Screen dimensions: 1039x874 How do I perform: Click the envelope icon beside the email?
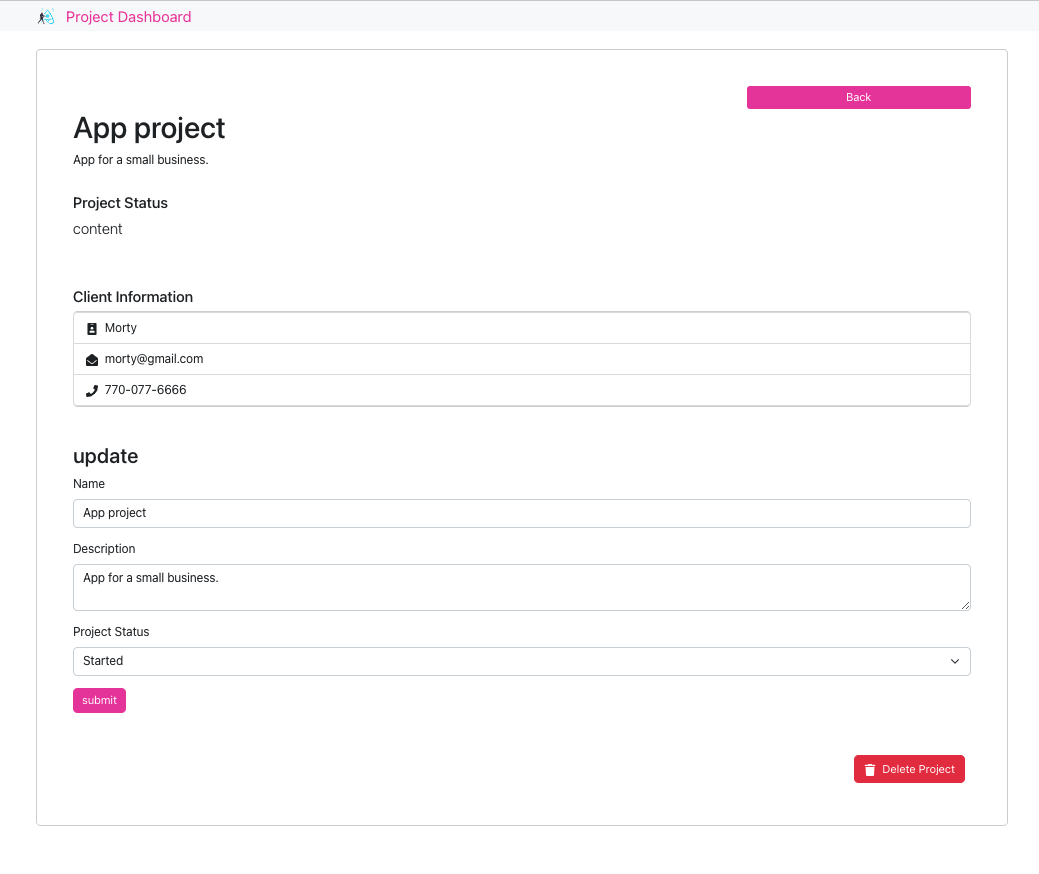click(x=92, y=360)
